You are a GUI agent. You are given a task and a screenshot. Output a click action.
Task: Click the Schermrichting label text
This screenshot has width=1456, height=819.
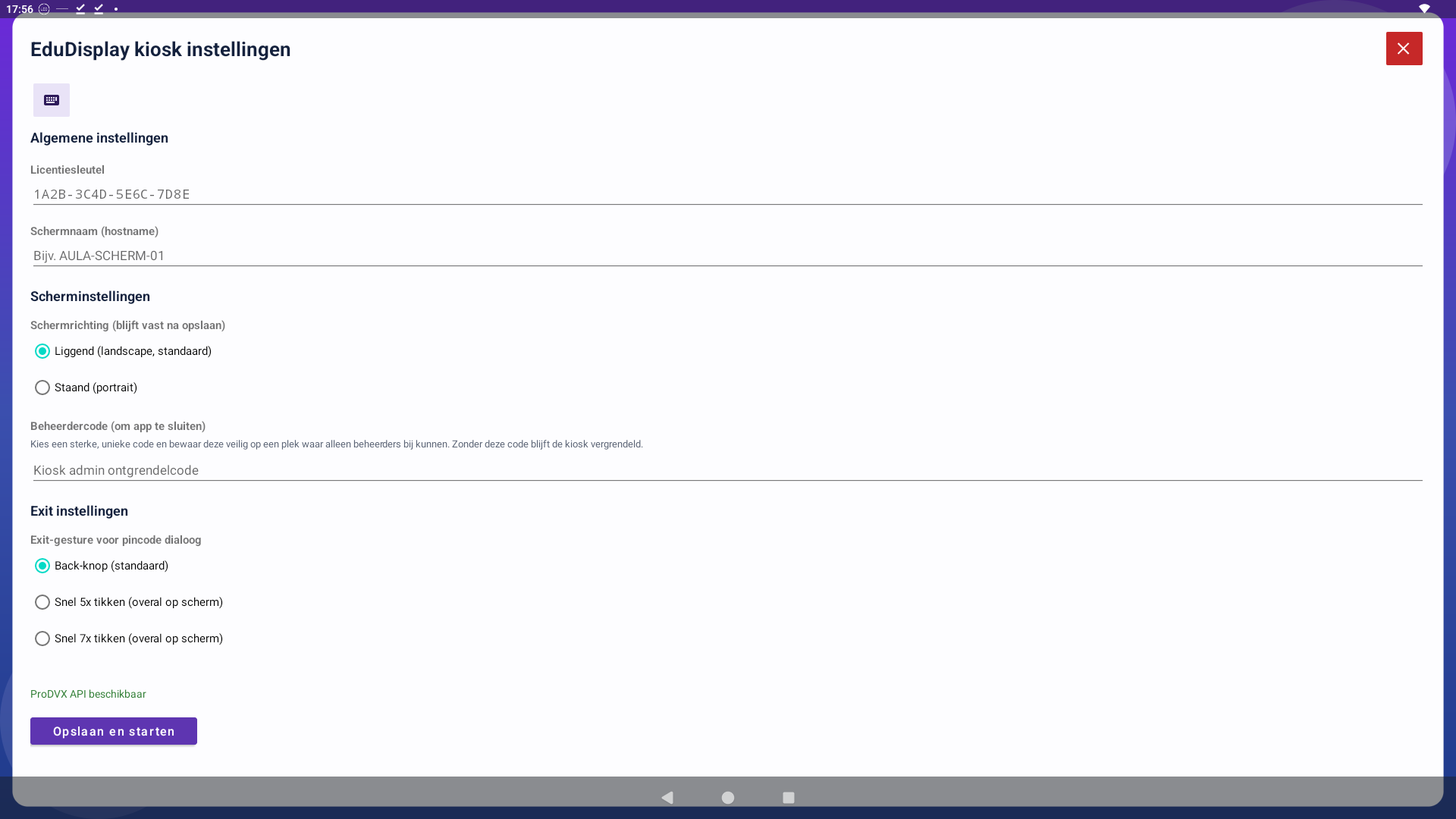(128, 325)
